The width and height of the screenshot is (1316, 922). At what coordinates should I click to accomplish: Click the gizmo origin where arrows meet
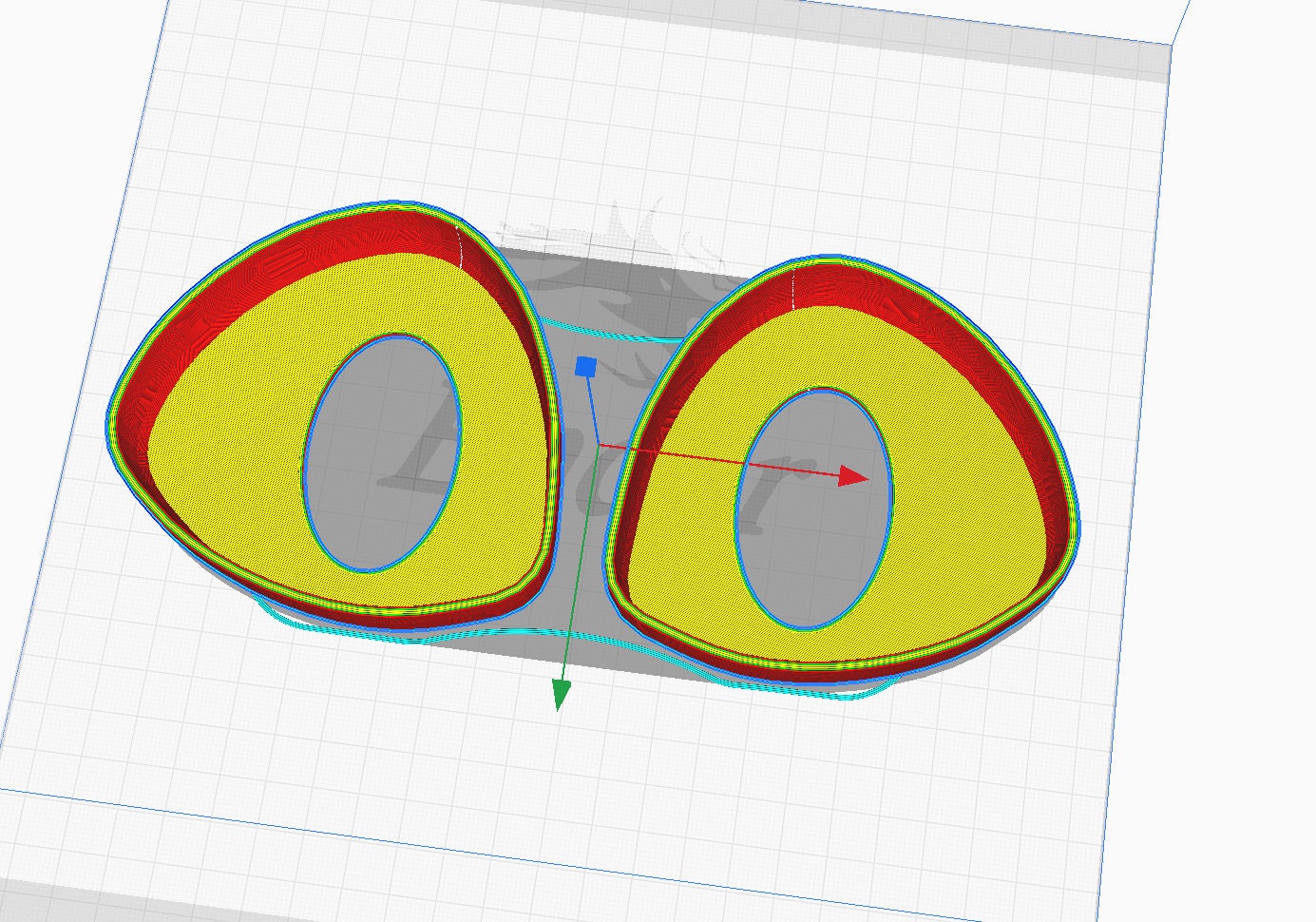[x=601, y=443]
